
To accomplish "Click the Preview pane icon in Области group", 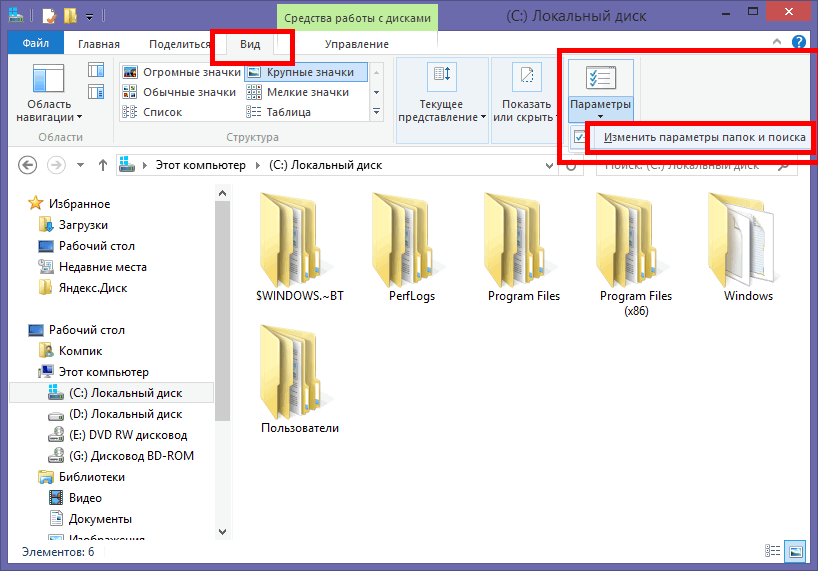I will point(96,70).
